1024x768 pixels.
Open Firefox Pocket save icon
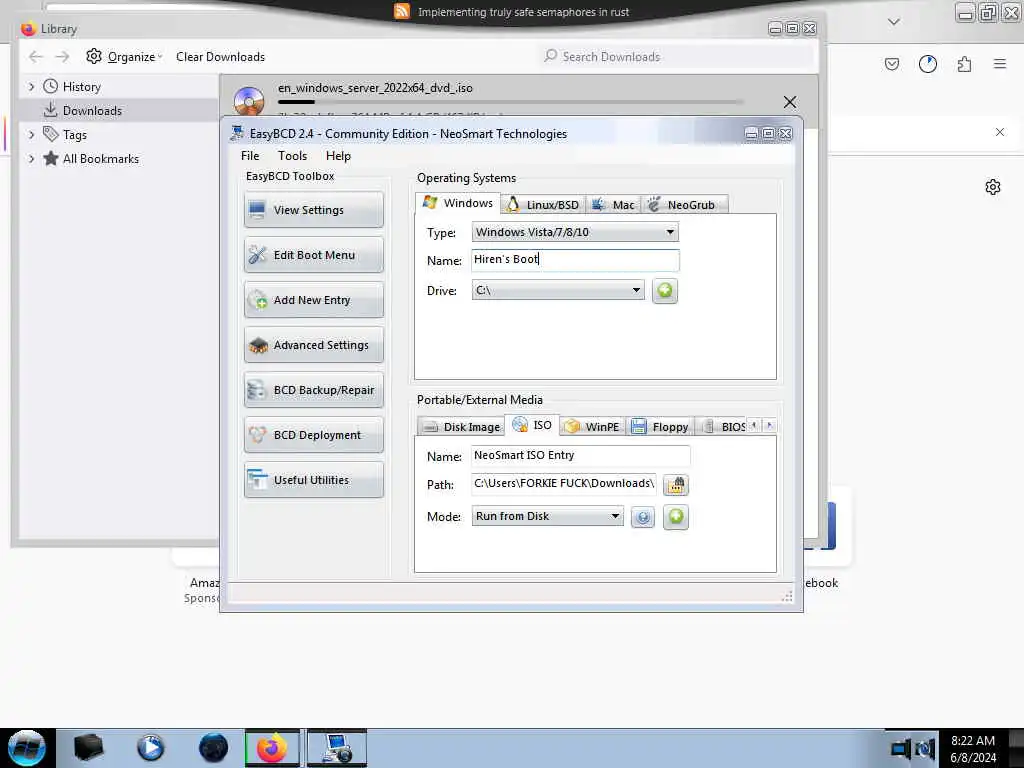click(891, 63)
